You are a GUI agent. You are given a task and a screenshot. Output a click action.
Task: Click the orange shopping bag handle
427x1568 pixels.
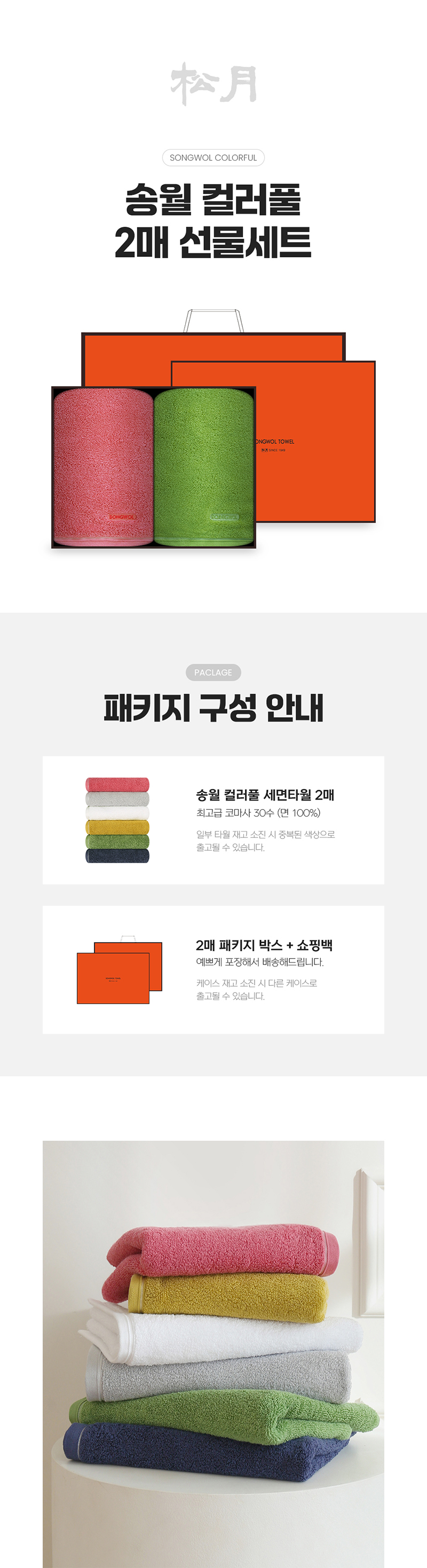coord(213,321)
